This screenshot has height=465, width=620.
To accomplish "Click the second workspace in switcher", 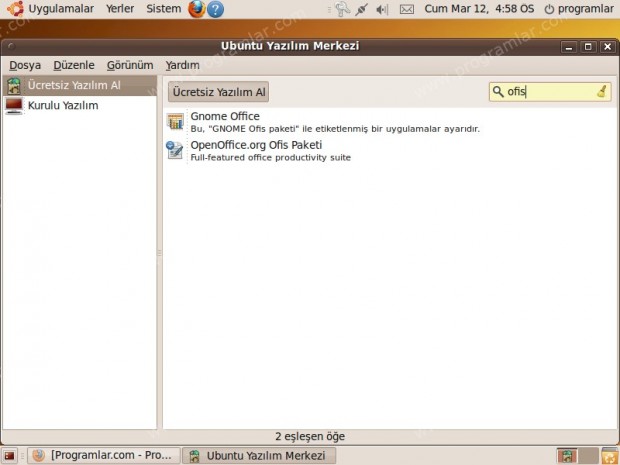I will 588,456.
